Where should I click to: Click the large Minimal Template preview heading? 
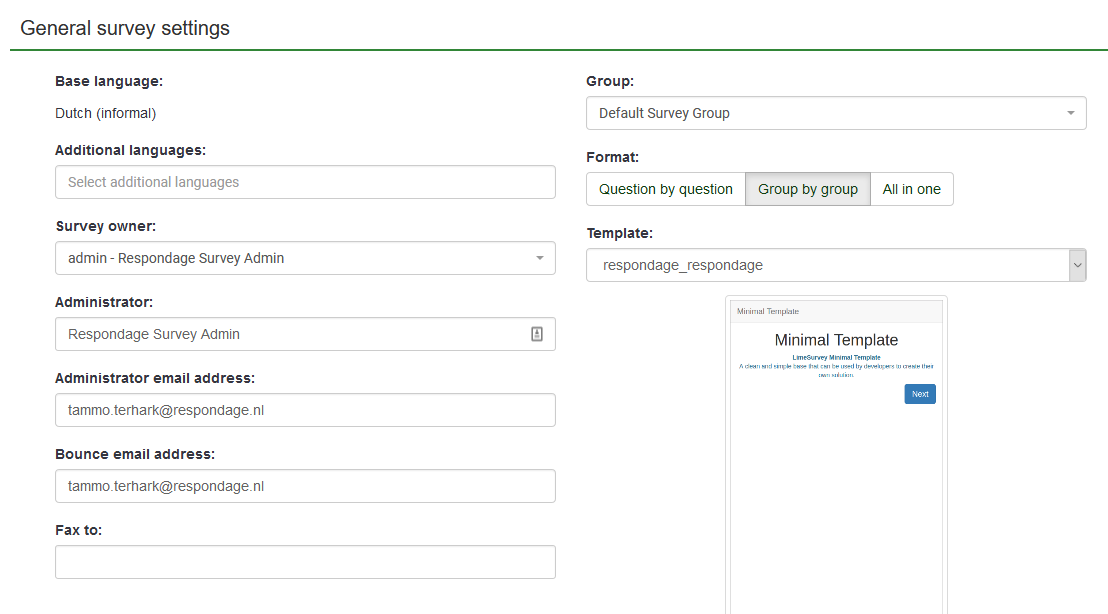point(836,340)
